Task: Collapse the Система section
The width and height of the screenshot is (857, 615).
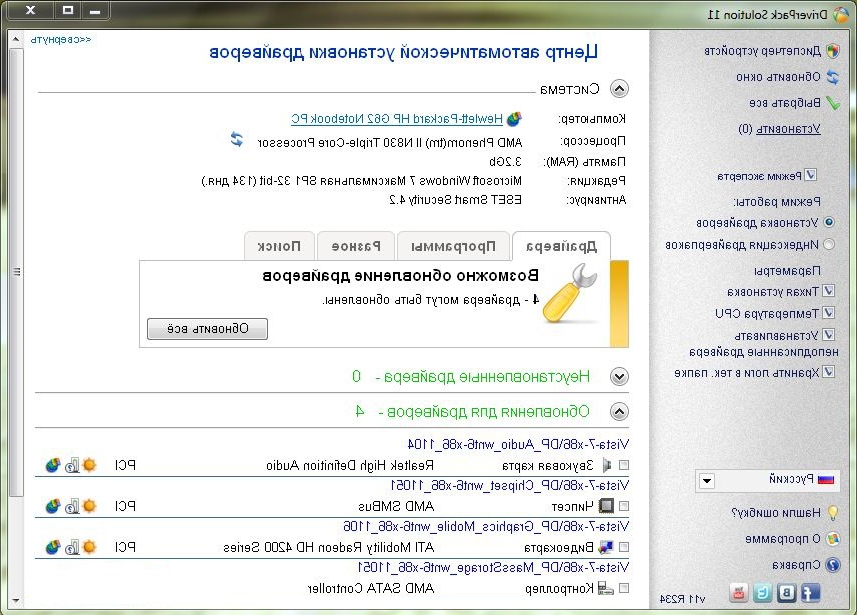Action: click(619, 89)
